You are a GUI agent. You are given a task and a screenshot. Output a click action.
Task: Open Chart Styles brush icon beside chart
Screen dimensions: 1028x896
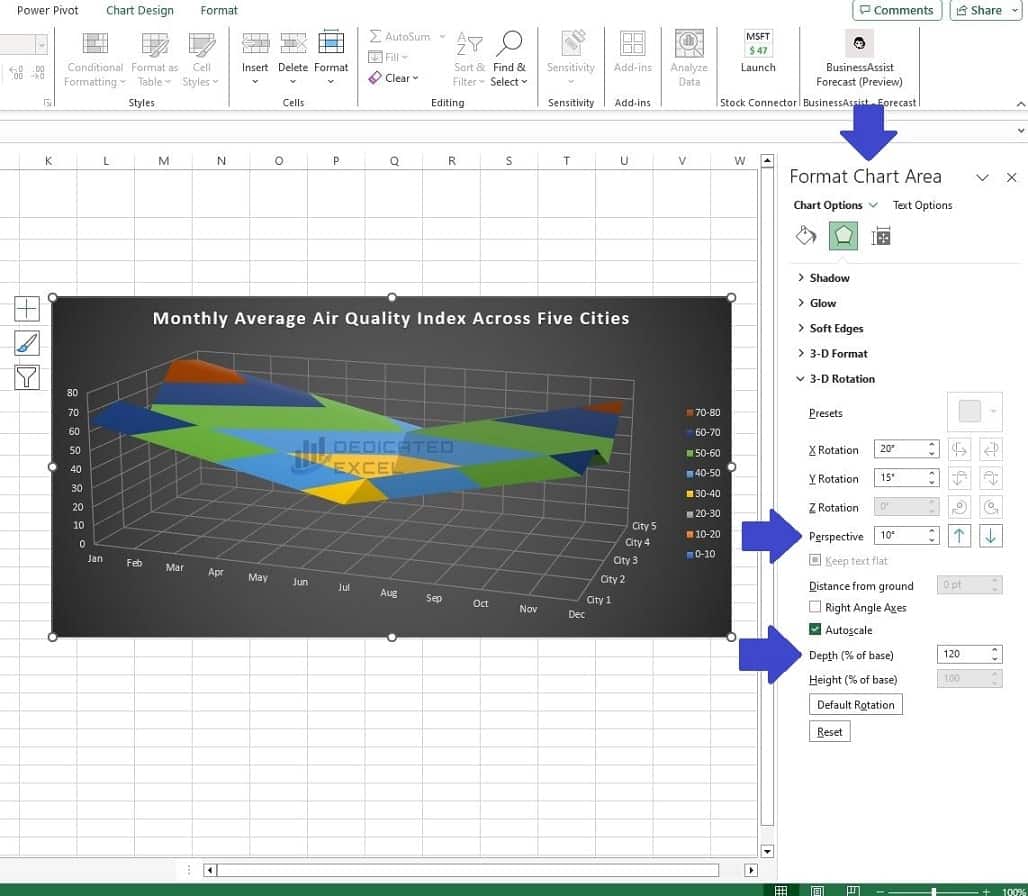(26, 343)
